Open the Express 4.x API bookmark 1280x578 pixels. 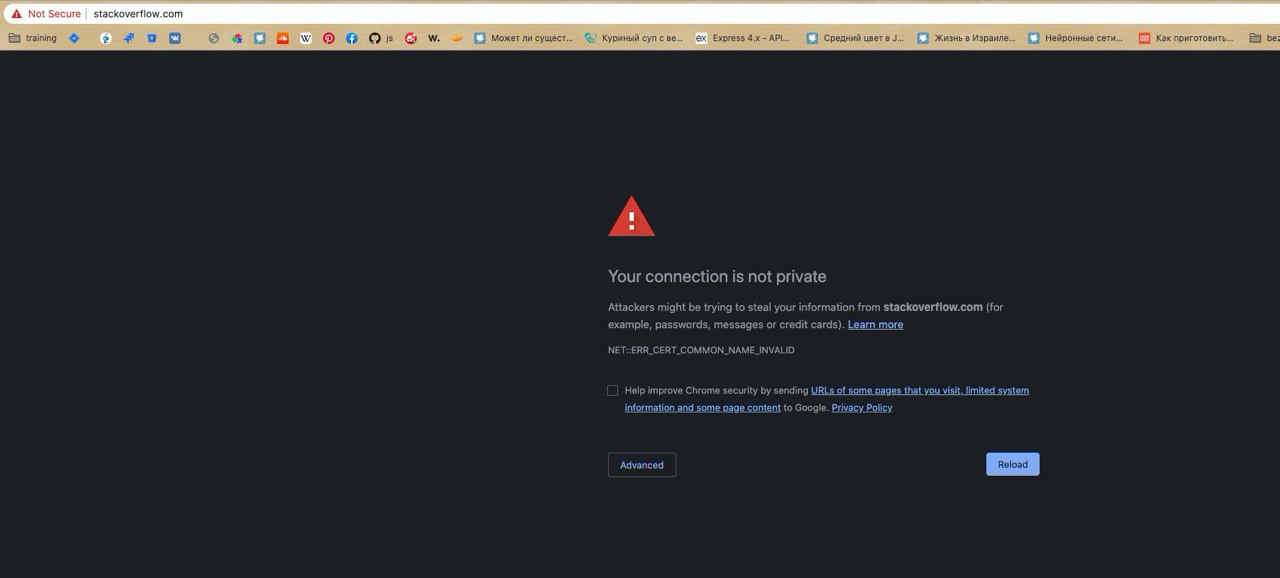[x=744, y=38]
